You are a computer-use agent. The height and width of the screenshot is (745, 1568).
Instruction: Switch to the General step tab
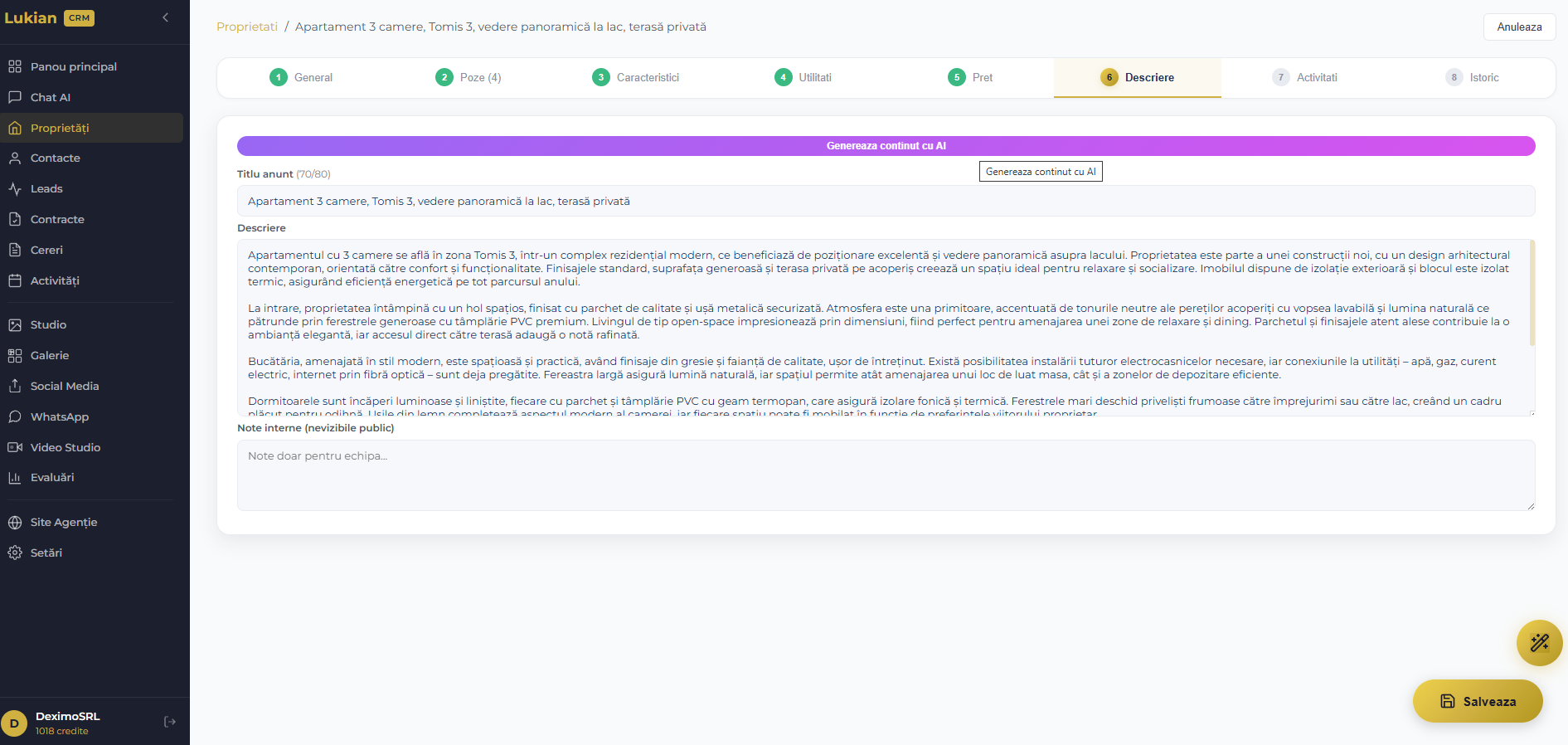pos(301,77)
